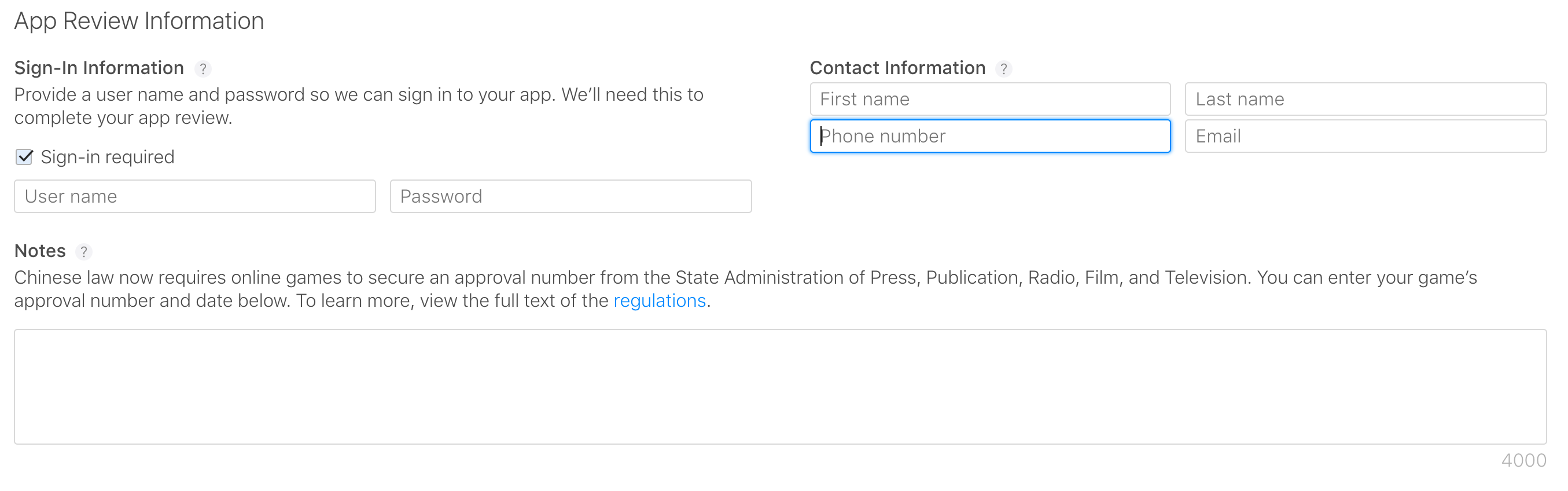Click the Contact Information heading text
Image resolution: width=1568 pixels, height=491 pixels.
click(897, 68)
